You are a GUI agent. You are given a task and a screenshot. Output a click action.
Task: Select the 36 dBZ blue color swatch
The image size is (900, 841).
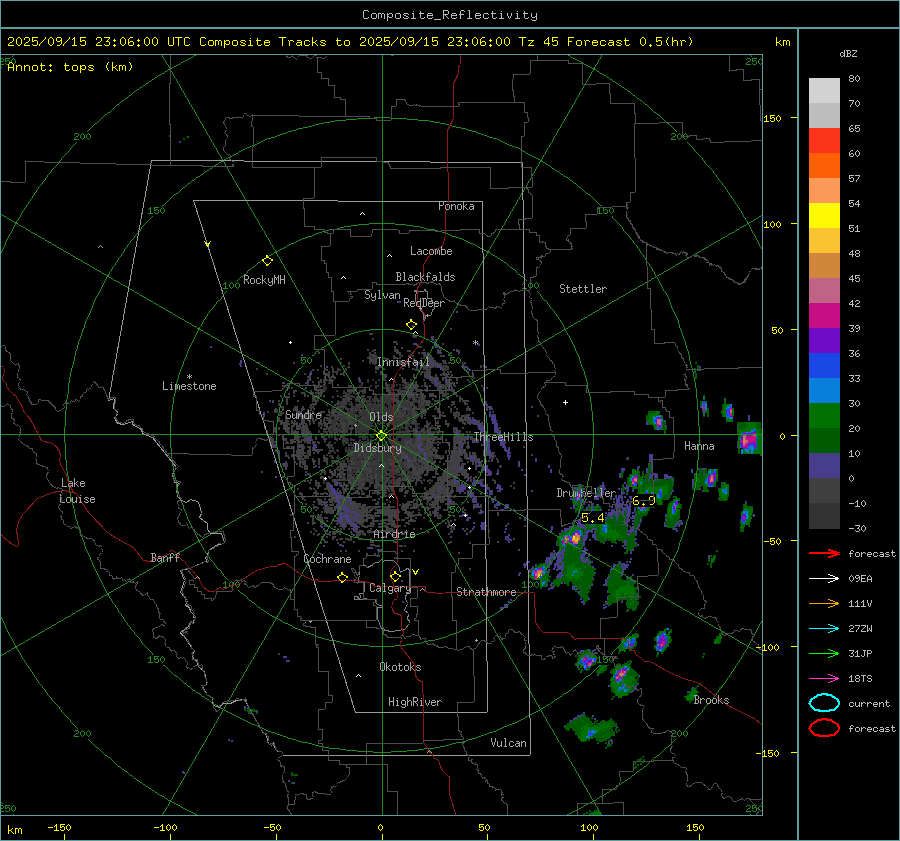click(824, 365)
